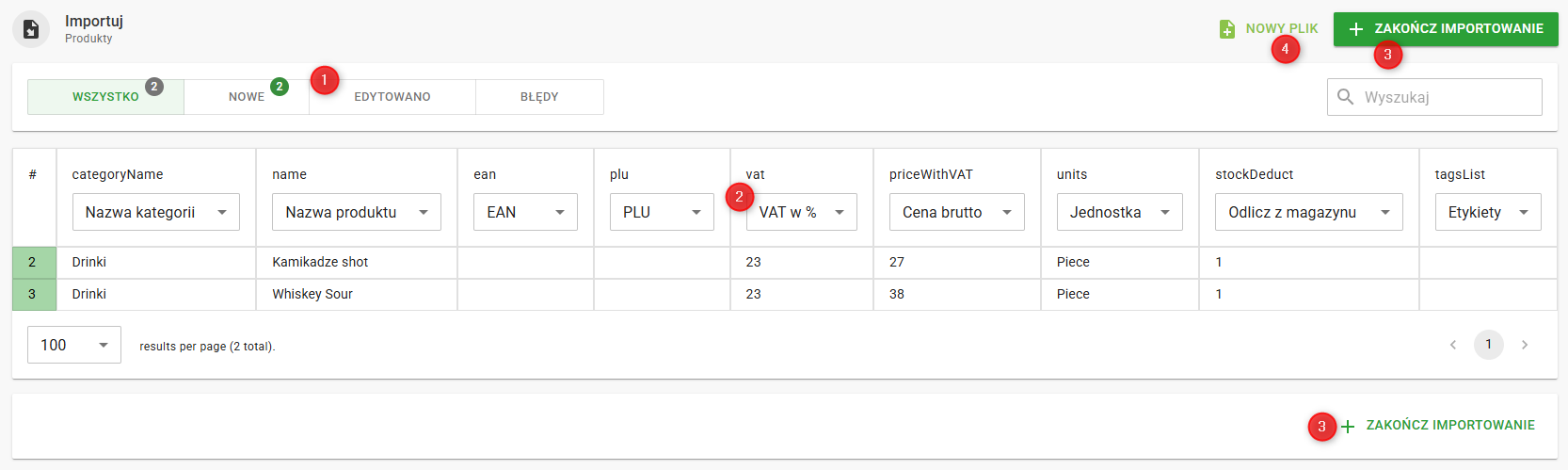Click Nowy Plik to upload a new file

pos(1281,28)
